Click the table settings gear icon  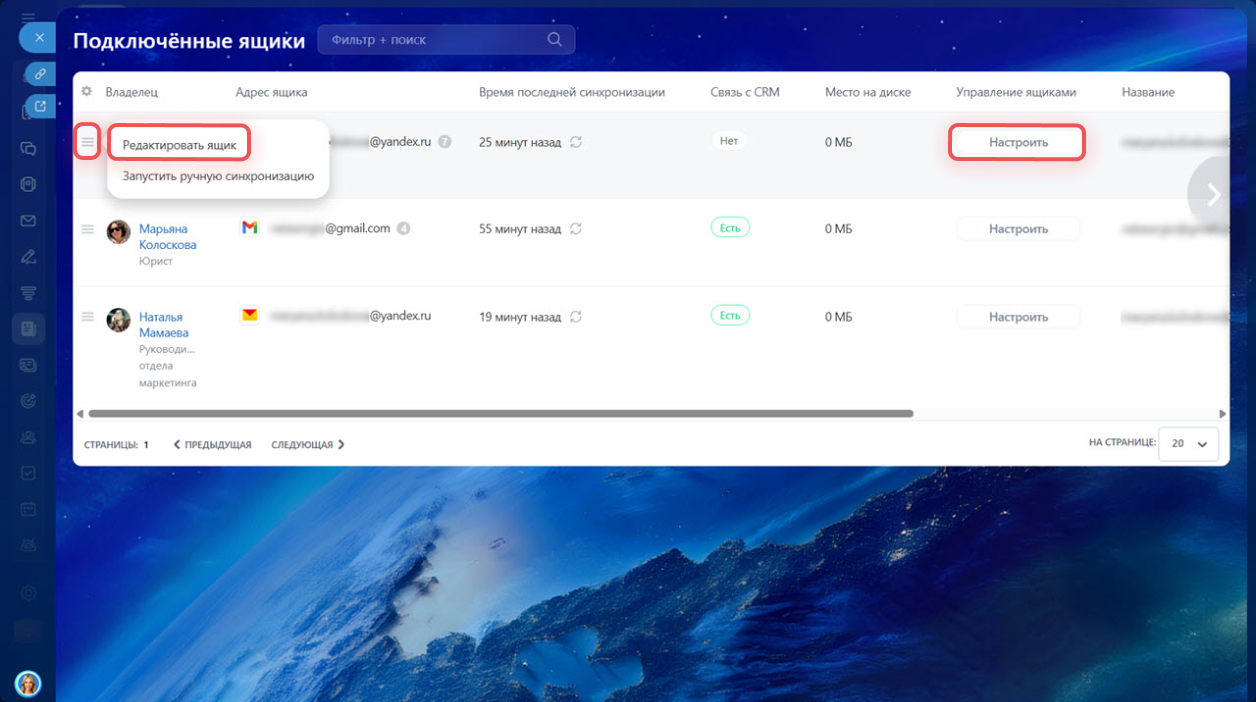pos(87,92)
